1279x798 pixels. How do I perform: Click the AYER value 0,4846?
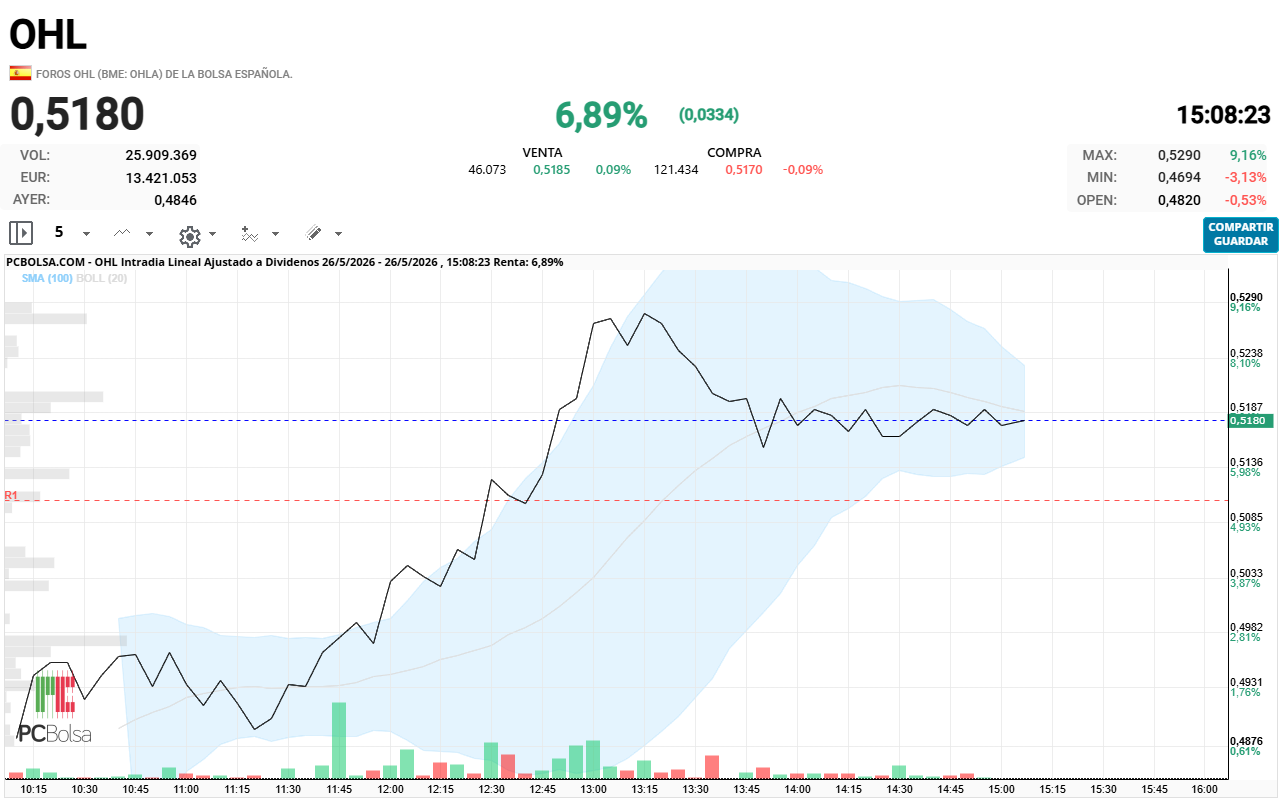point(175,200)
